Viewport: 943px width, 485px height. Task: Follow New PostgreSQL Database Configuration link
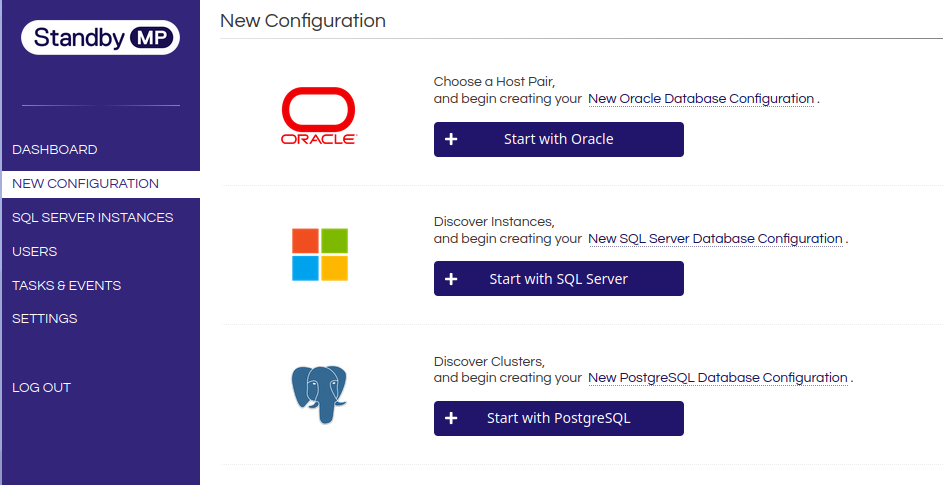pyautogui.click(x=717, y=378)
